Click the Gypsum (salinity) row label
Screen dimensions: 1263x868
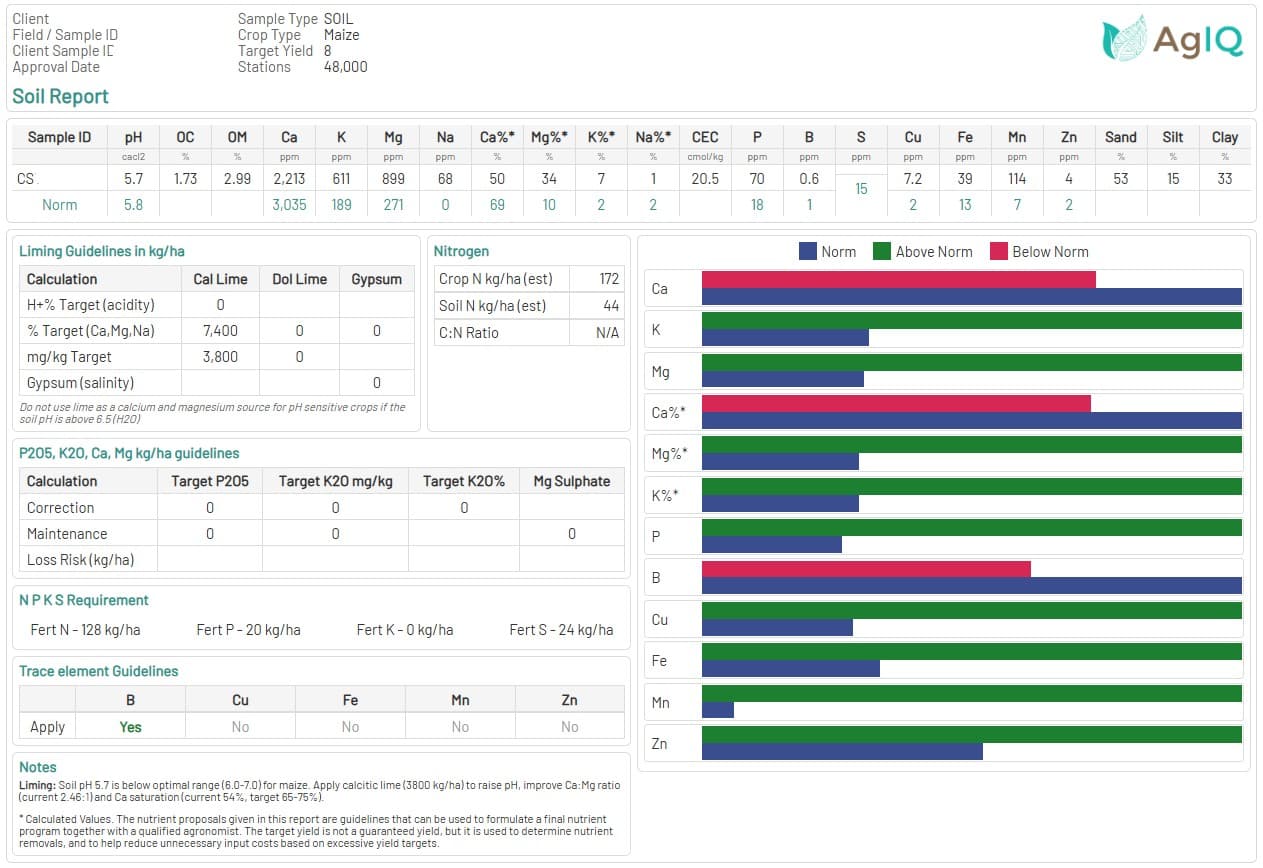80,383
